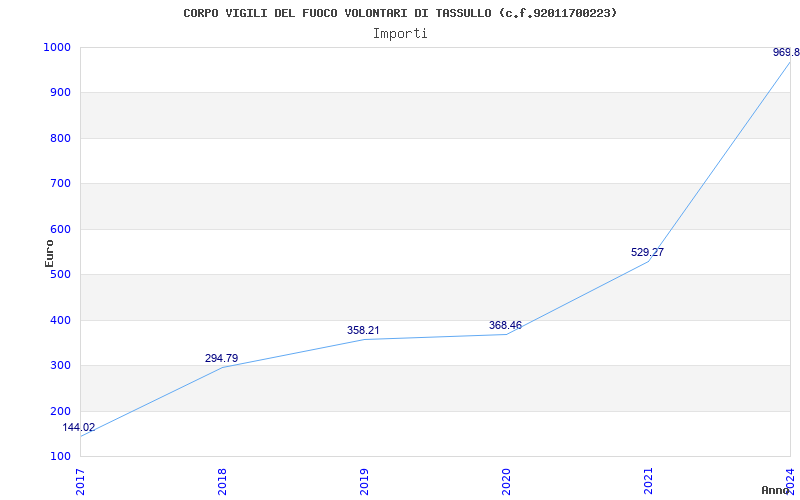
Task: Click the 700 y-axis value
Action: pyautogui.click(x=60, y=184)
